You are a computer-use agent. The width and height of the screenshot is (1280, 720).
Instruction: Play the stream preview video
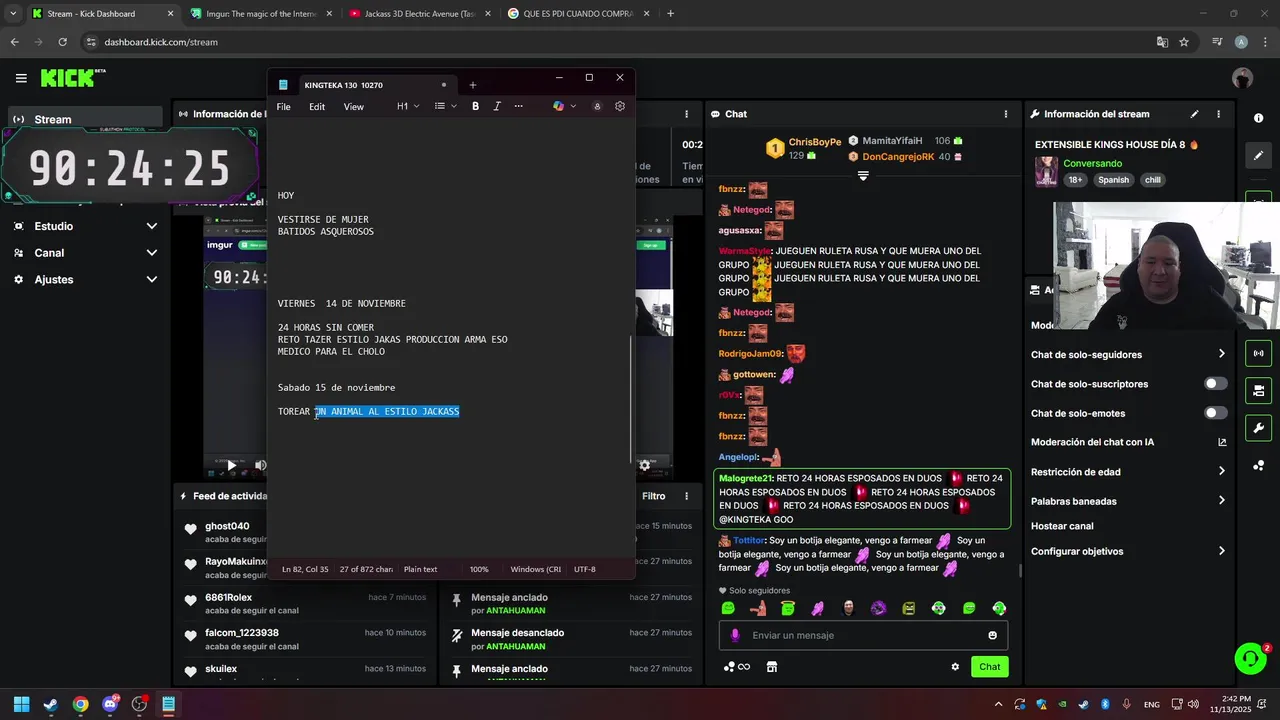tap(231, 465)
